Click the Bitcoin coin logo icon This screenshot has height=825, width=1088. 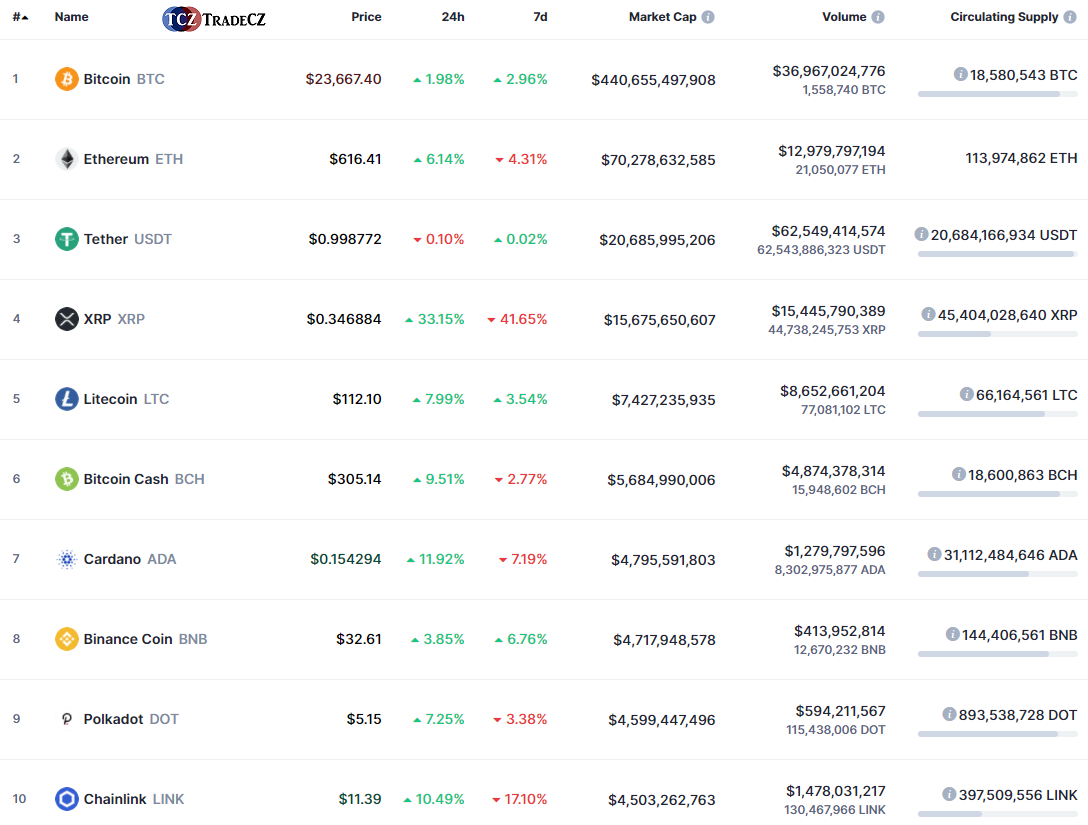[x=67, y=79]
